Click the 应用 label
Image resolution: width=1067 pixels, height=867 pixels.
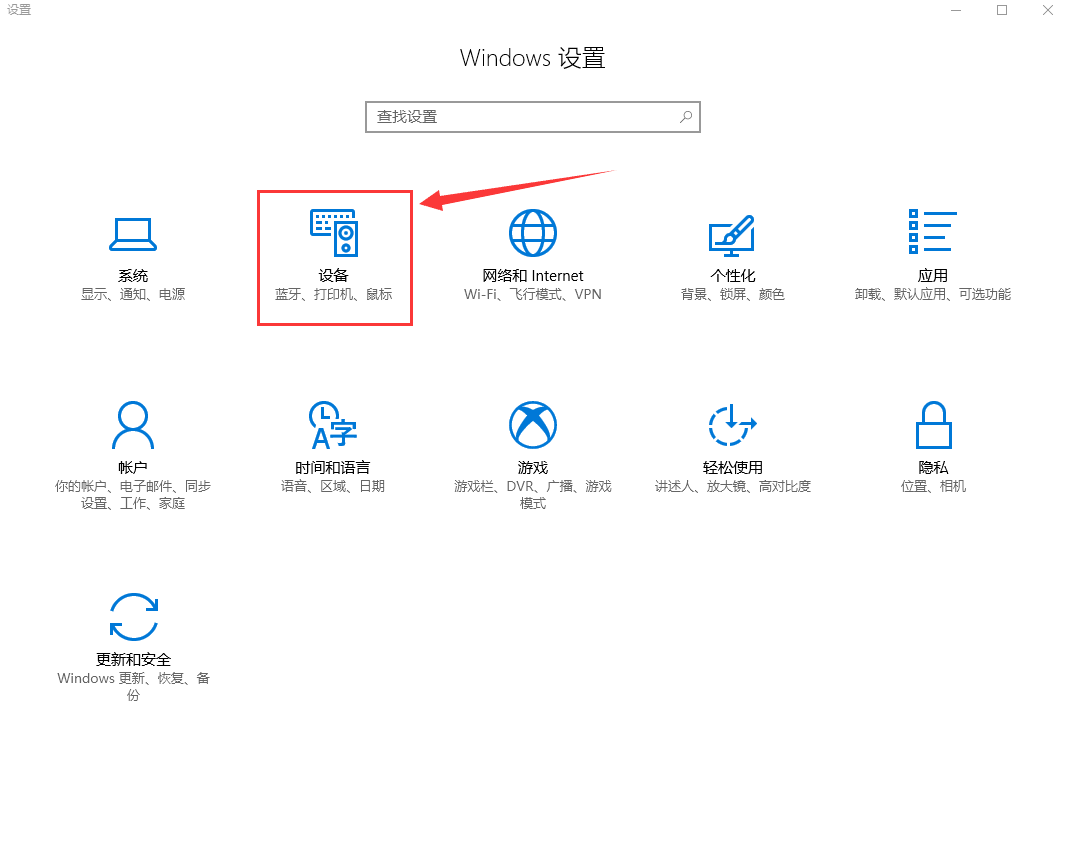[x=933, y=276]
